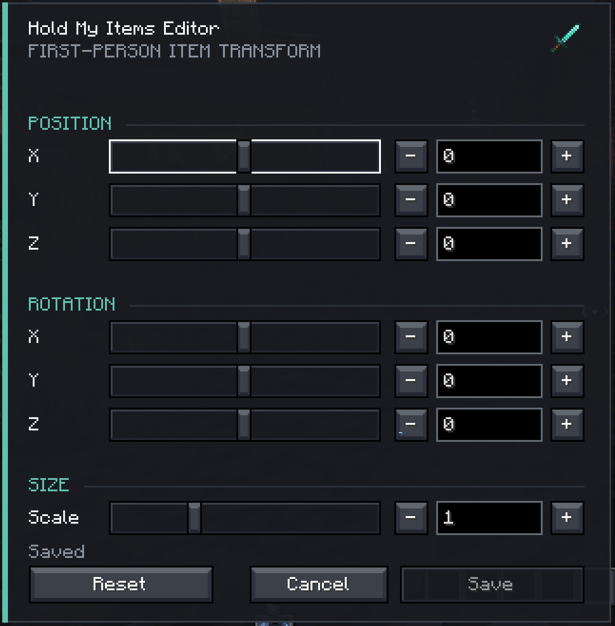Screen dimensions: 615x626
Task: Cancel the item transform edits
Action: point(319,584)
